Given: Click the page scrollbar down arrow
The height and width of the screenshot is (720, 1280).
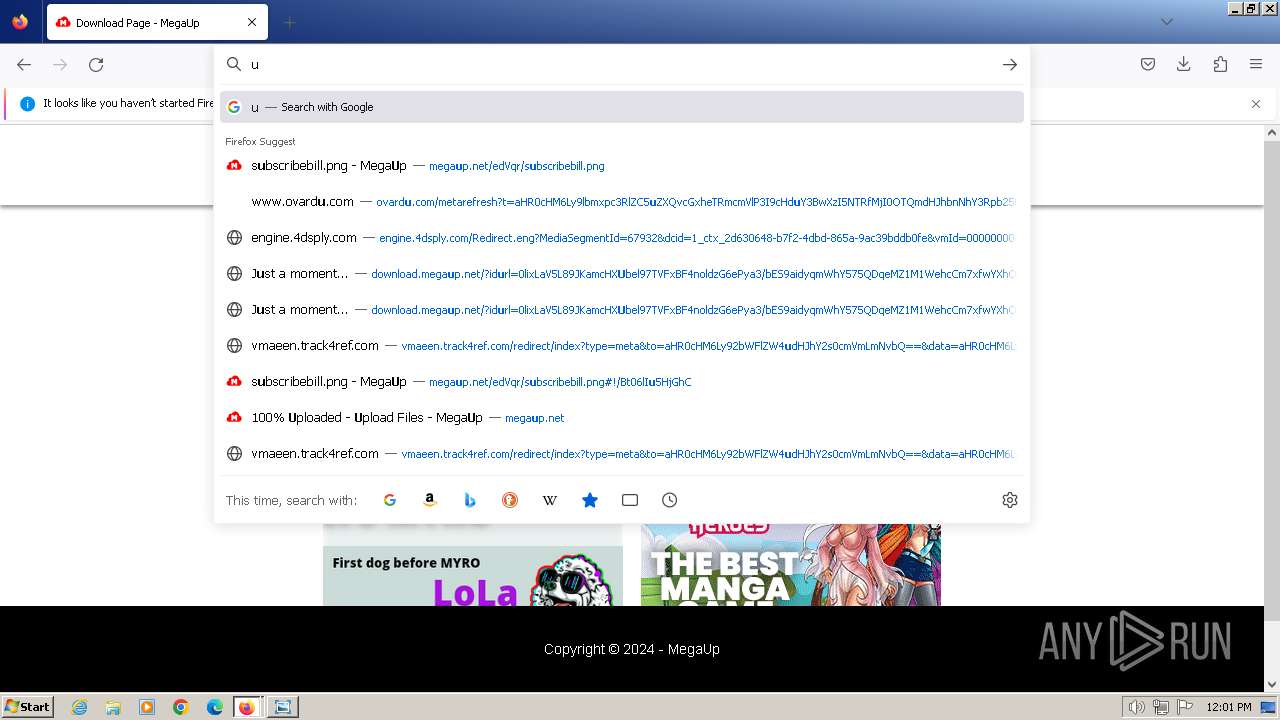Looking at the screenshot, I should pos(1272,685).
